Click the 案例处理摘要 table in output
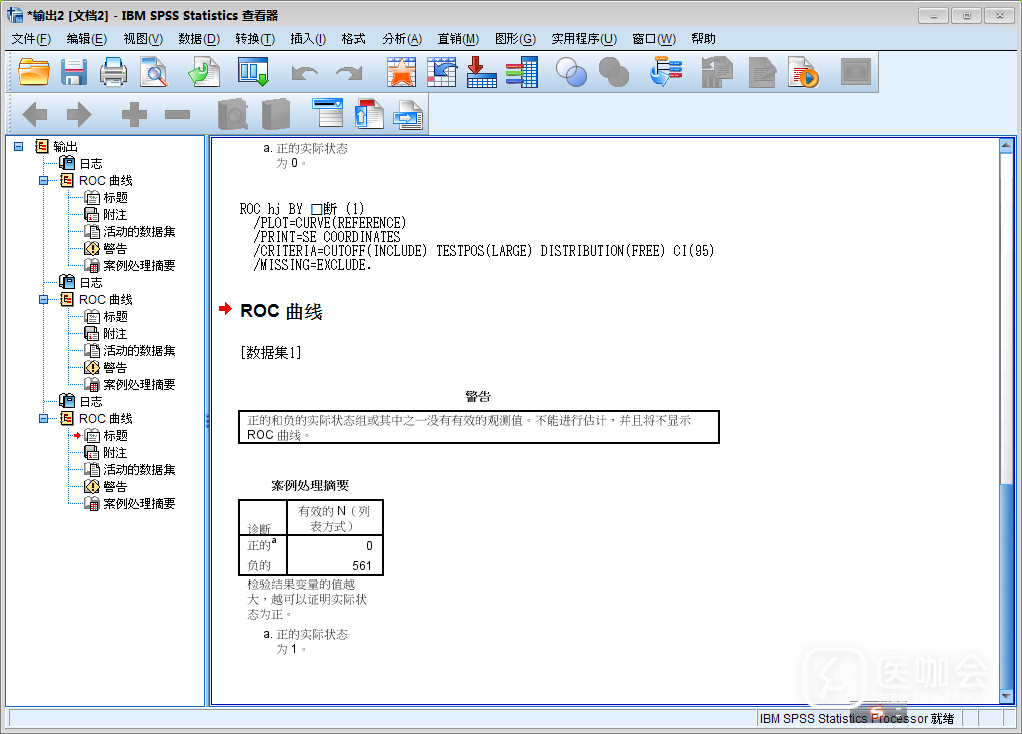The image size is (1022, 734). [x=310, y=536]
